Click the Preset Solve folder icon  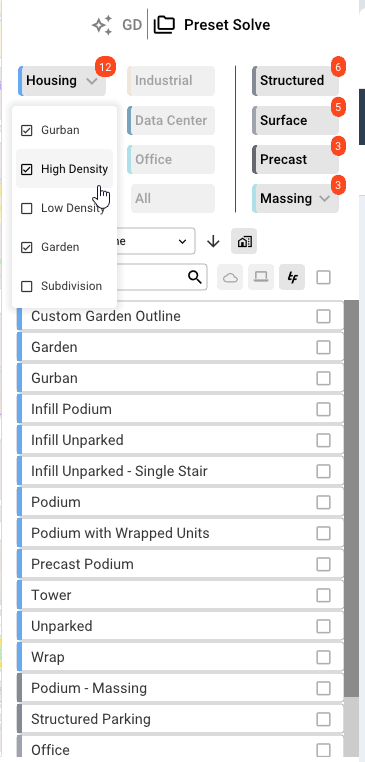(164, 25)
